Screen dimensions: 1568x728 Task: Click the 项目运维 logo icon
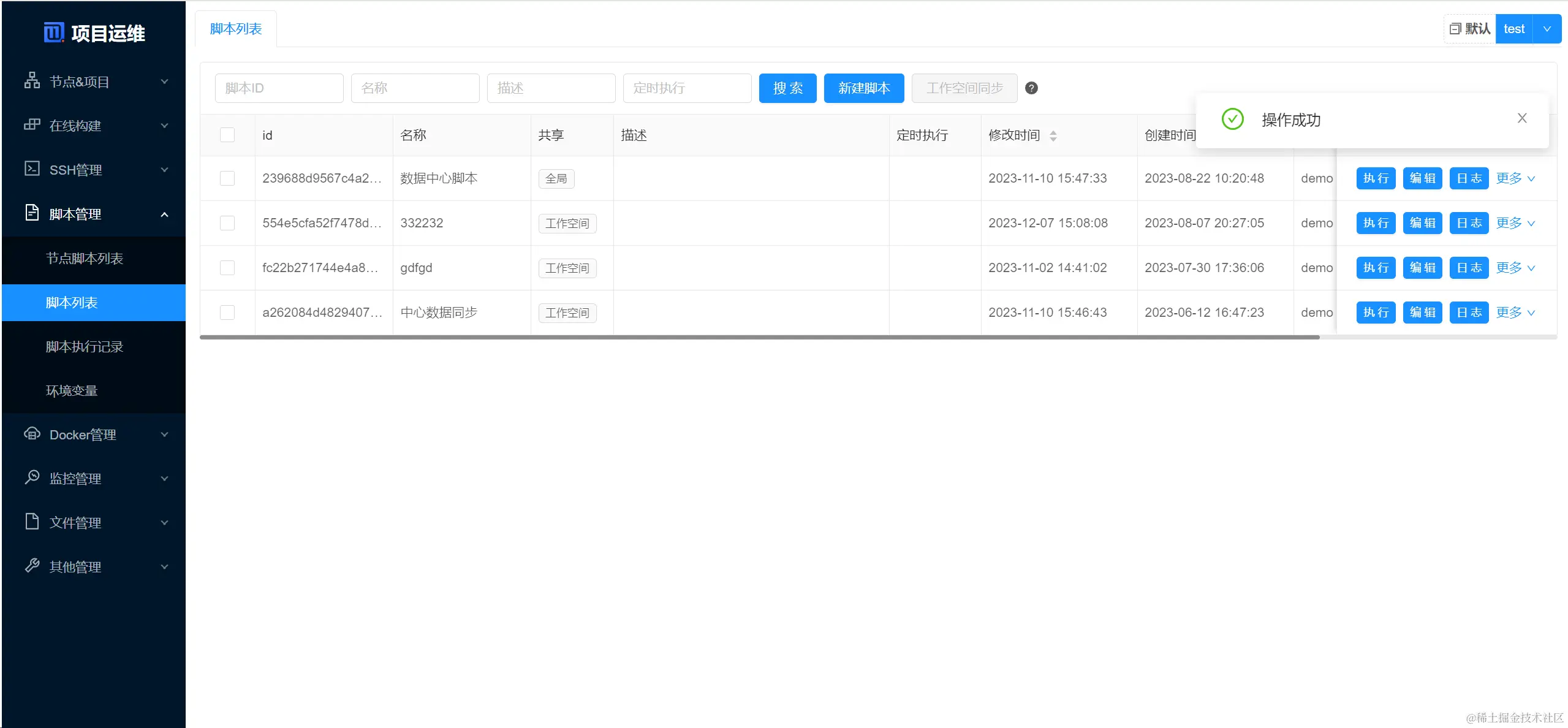(54, 32)
